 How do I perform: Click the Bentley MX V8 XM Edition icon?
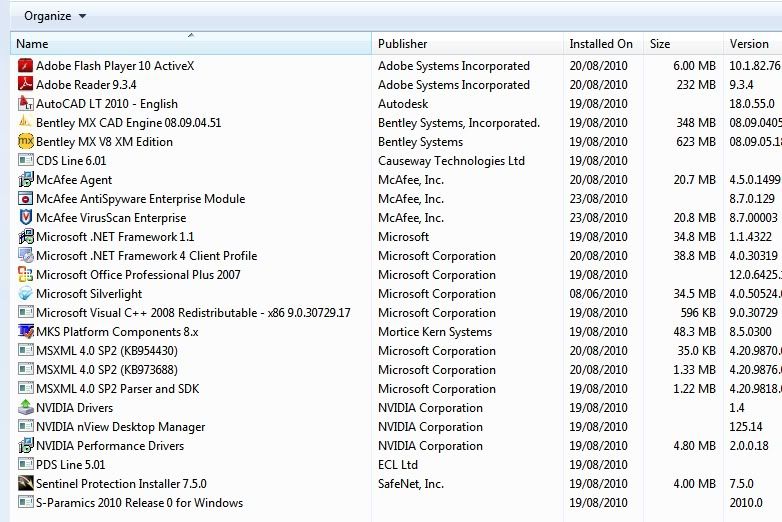pyautogui.click(x=25, y=142)
